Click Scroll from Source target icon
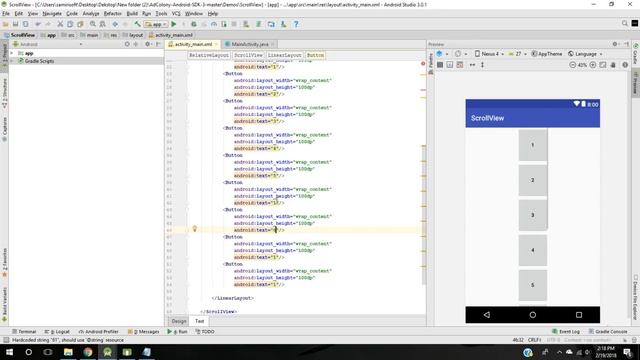 pos(127,44)
